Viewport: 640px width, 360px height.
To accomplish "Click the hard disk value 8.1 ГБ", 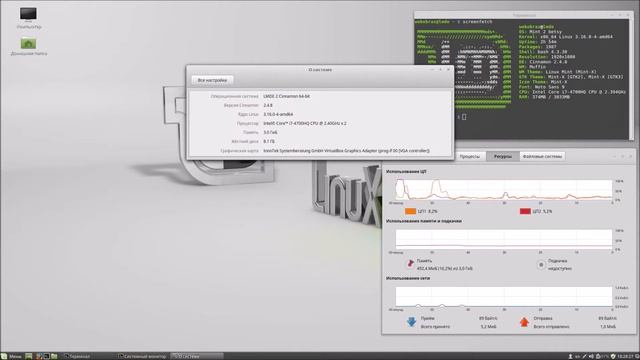I will click(269, 141).
